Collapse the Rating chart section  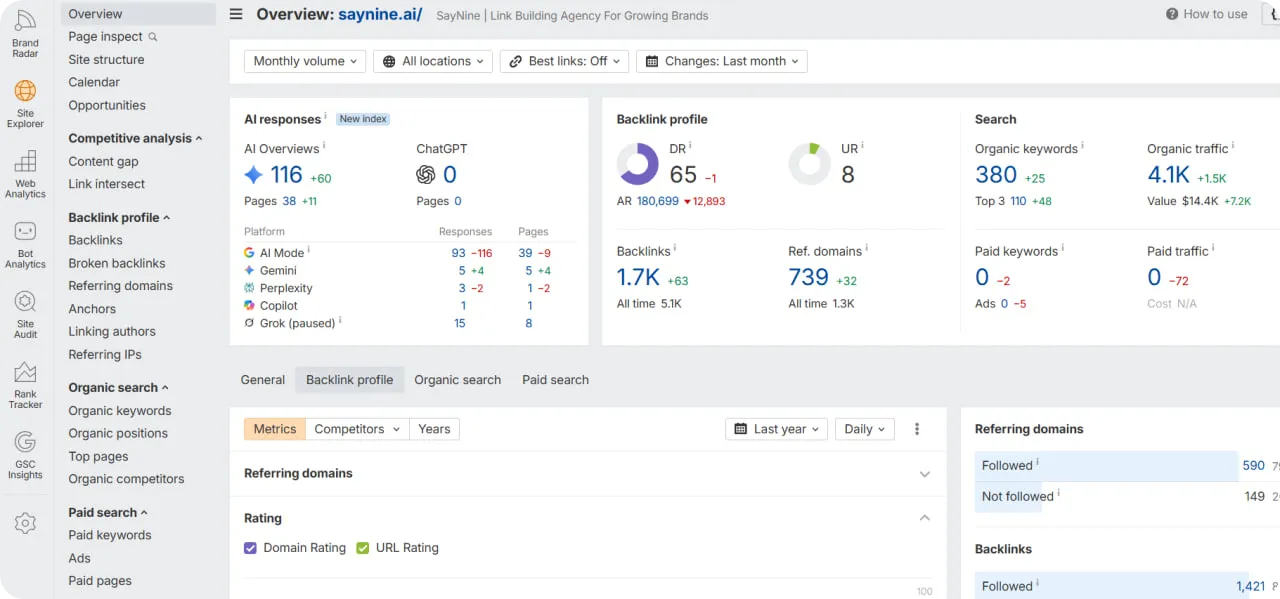point(925,518)
